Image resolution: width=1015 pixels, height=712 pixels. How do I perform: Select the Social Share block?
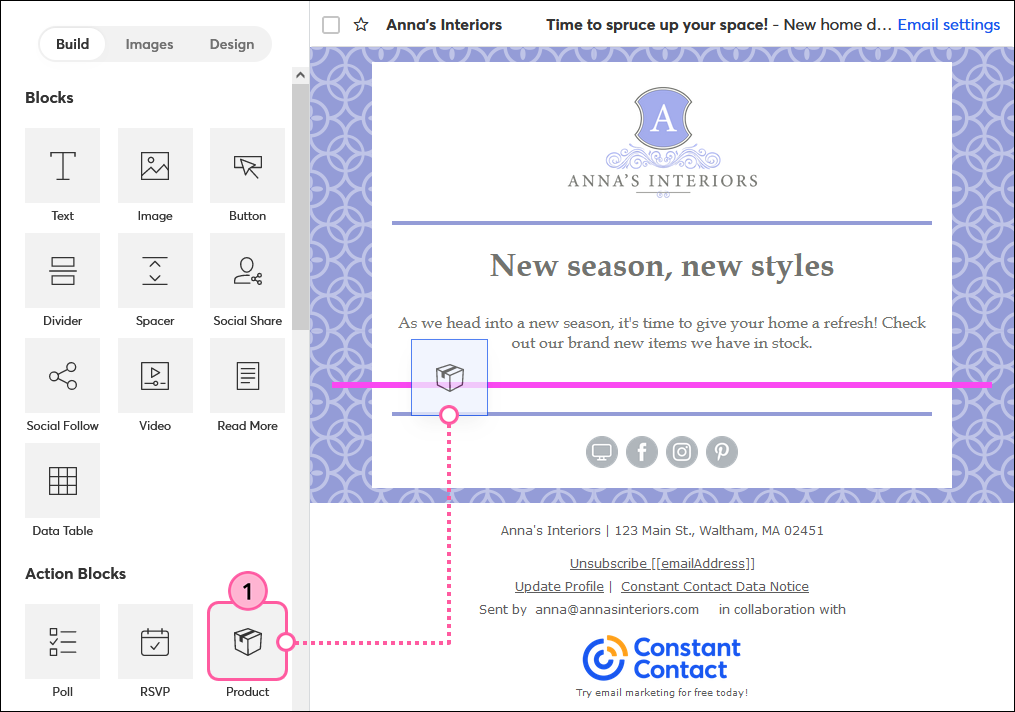coord(247,271)
